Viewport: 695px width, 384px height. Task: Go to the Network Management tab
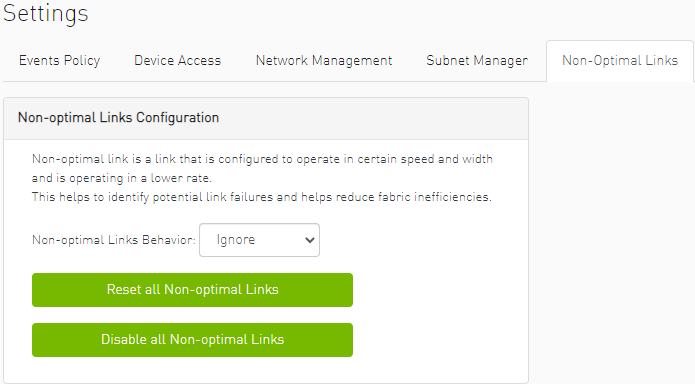324,60
